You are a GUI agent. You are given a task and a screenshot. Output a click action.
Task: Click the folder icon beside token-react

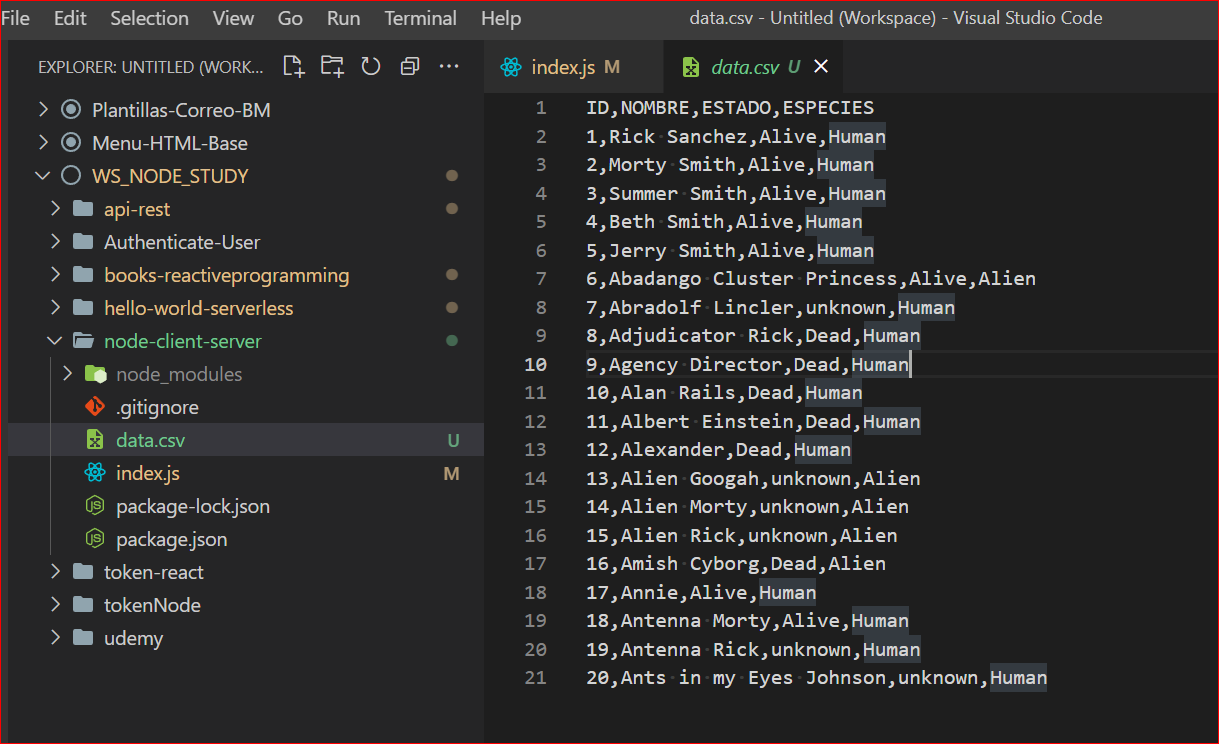[83, 572]
